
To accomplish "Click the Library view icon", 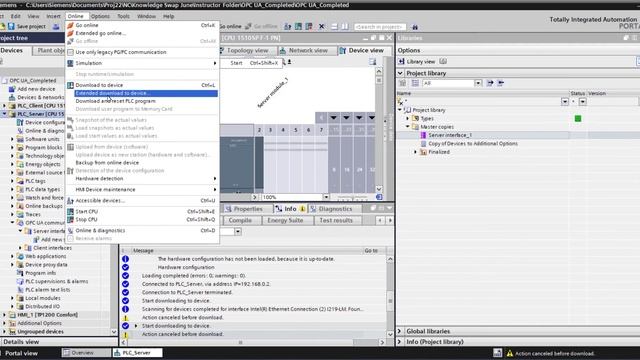I will tap(401, 62).
